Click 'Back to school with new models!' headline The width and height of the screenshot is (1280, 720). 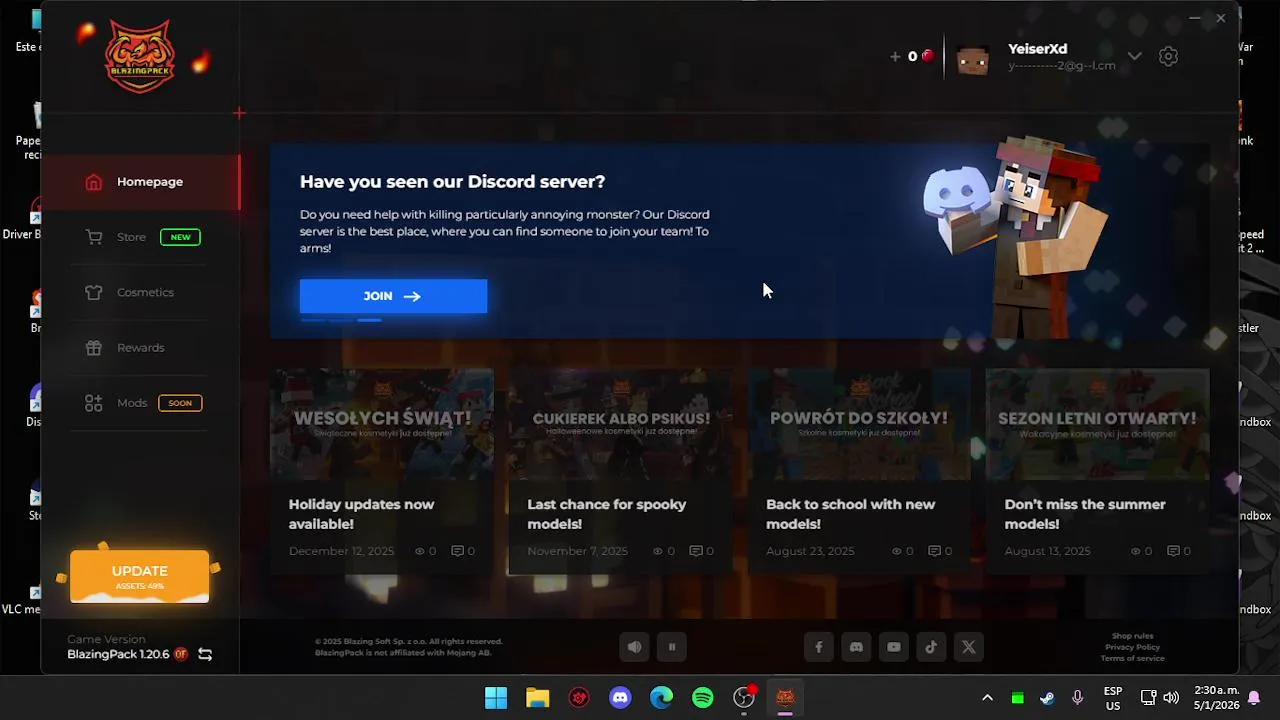850,514
